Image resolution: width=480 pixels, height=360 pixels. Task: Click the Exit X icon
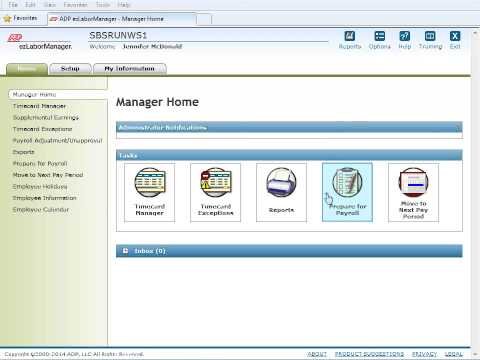[x=455, y=36]
